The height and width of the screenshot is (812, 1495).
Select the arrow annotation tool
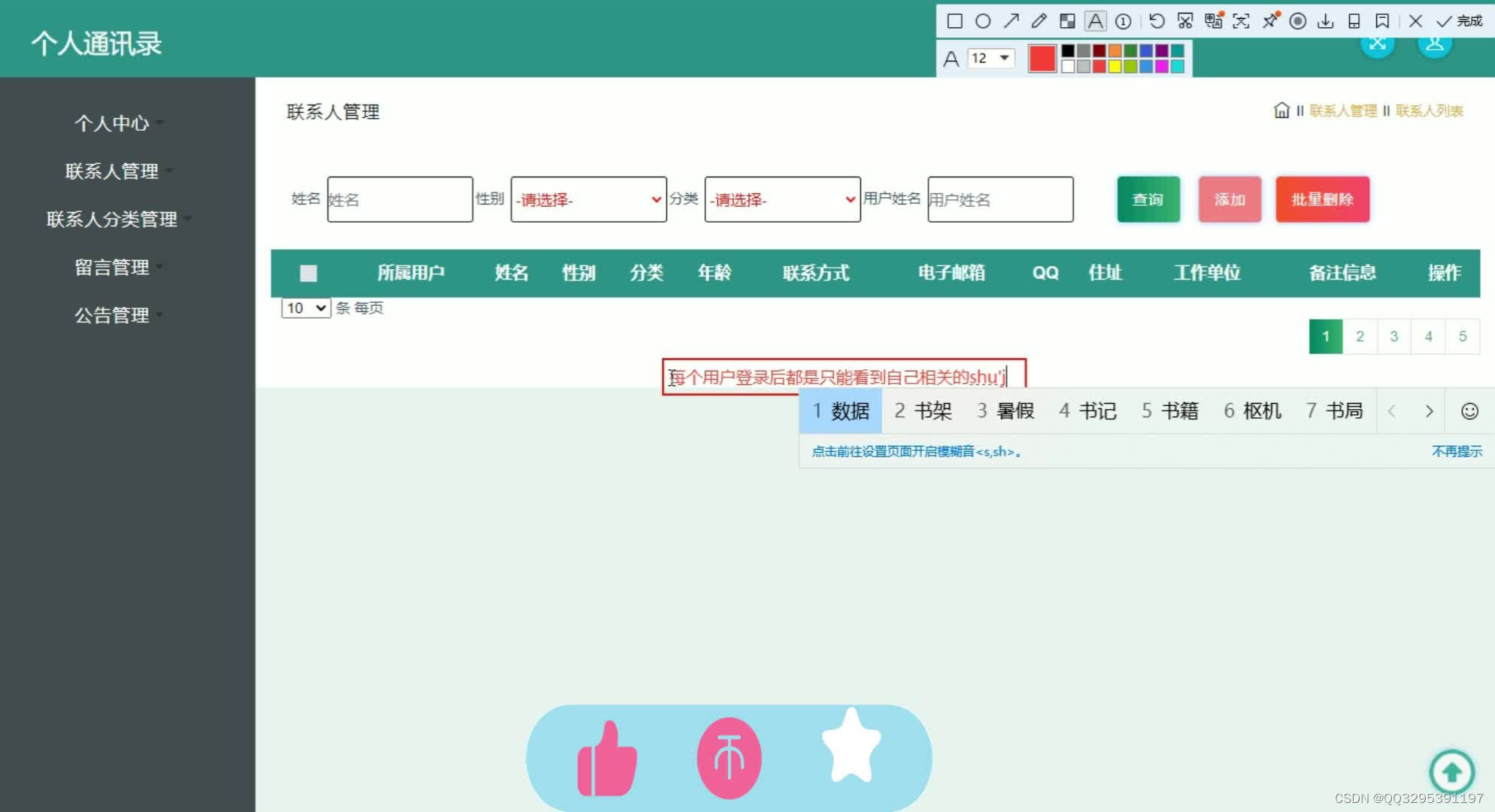click(x=1011, y=21)
